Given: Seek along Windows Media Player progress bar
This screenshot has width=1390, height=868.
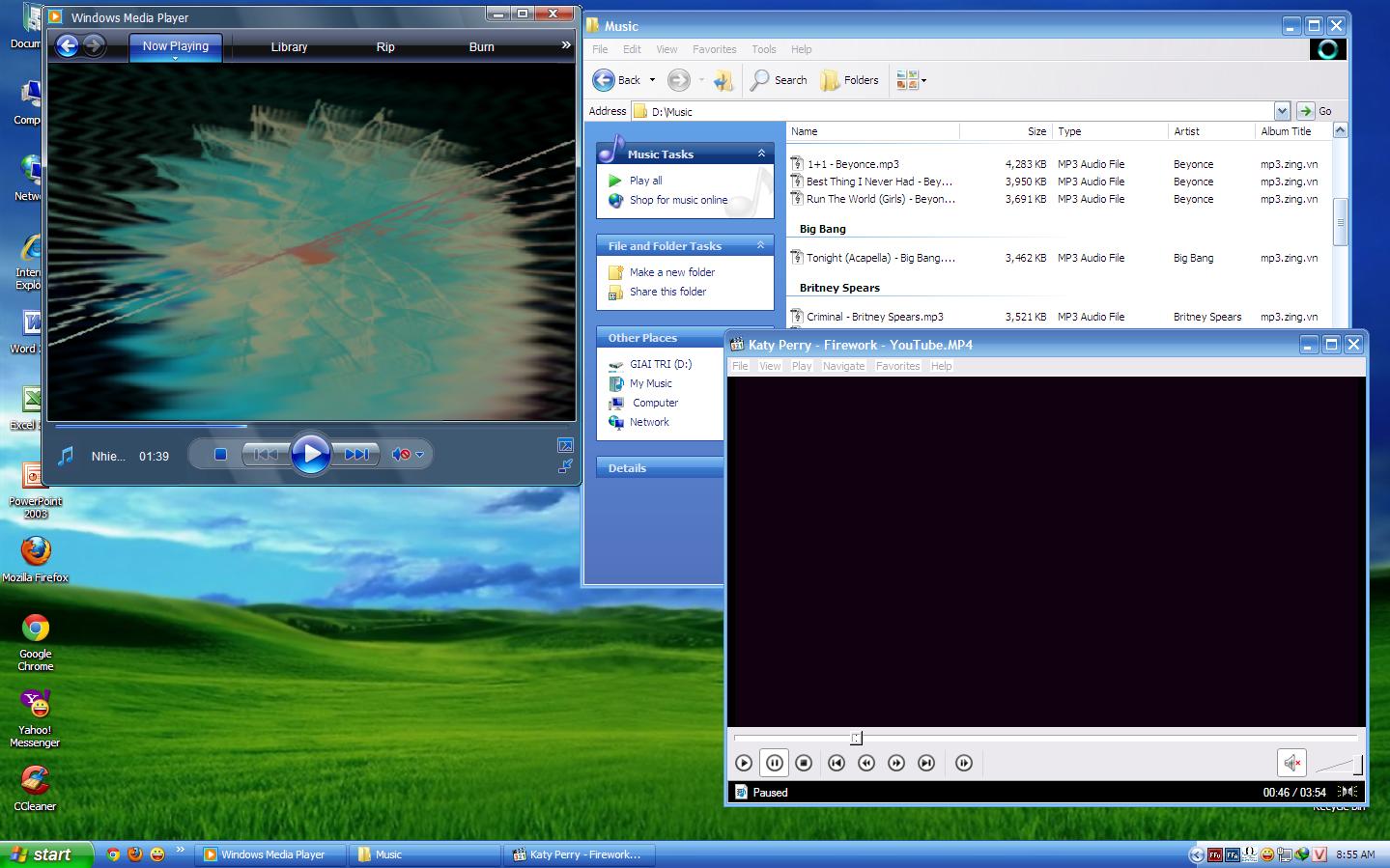Looking at the screenshot, I should [x=312, y=426].
